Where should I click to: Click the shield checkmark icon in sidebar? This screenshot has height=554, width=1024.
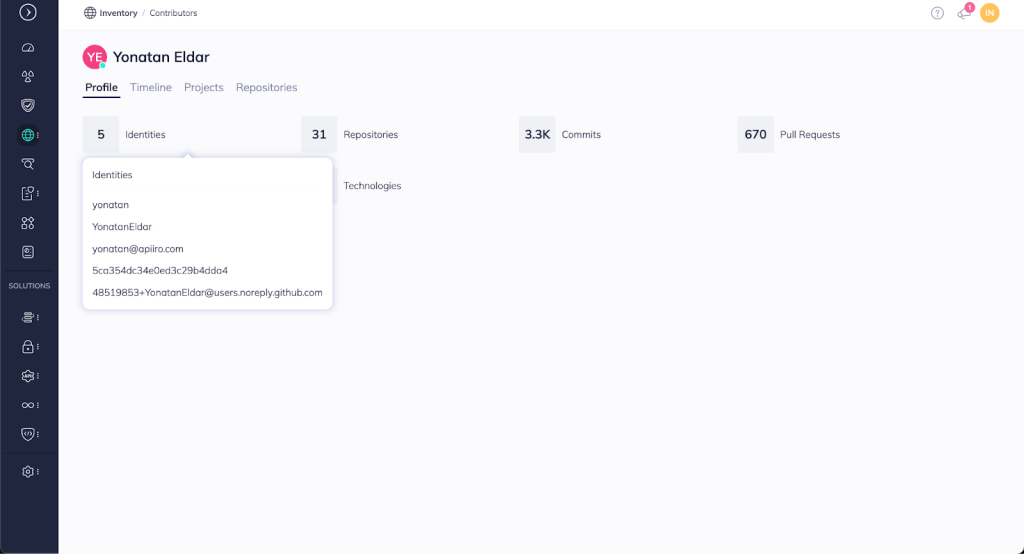(28, 105)
